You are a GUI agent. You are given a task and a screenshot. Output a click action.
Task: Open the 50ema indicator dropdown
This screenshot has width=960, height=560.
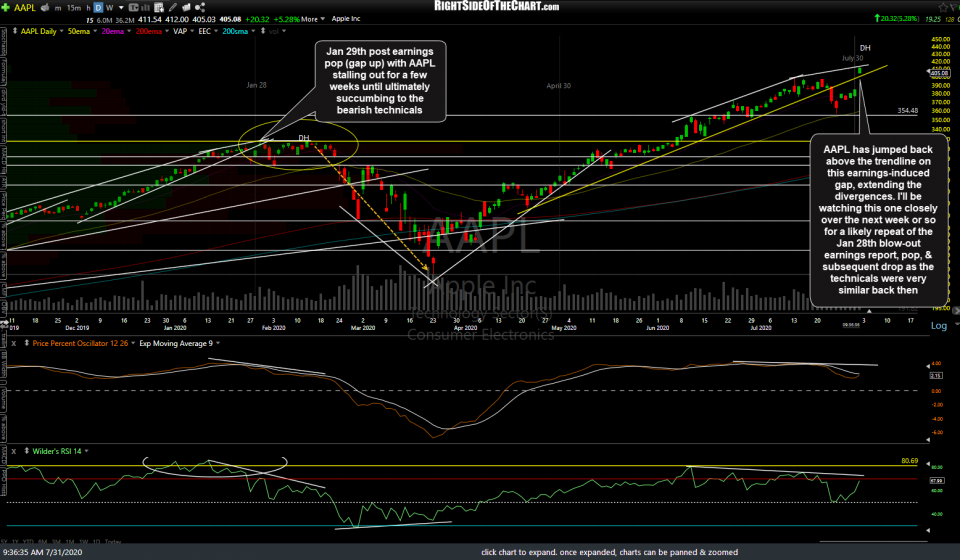[96, 31]
